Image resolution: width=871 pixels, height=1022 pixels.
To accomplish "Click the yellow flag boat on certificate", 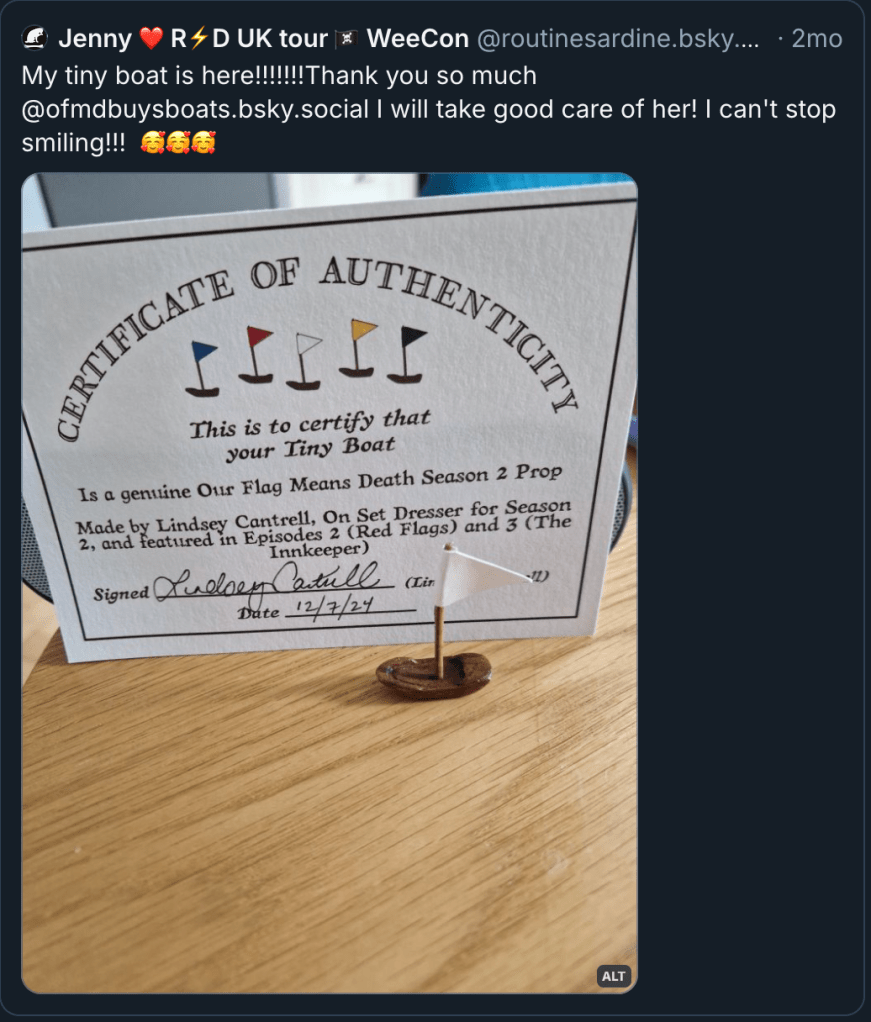I will (x=359, y=348).
